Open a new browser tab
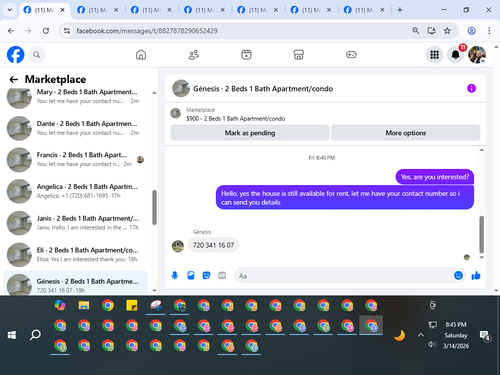Screen dimensions: 500x375 pyautogui.click(x=400, y=10)
